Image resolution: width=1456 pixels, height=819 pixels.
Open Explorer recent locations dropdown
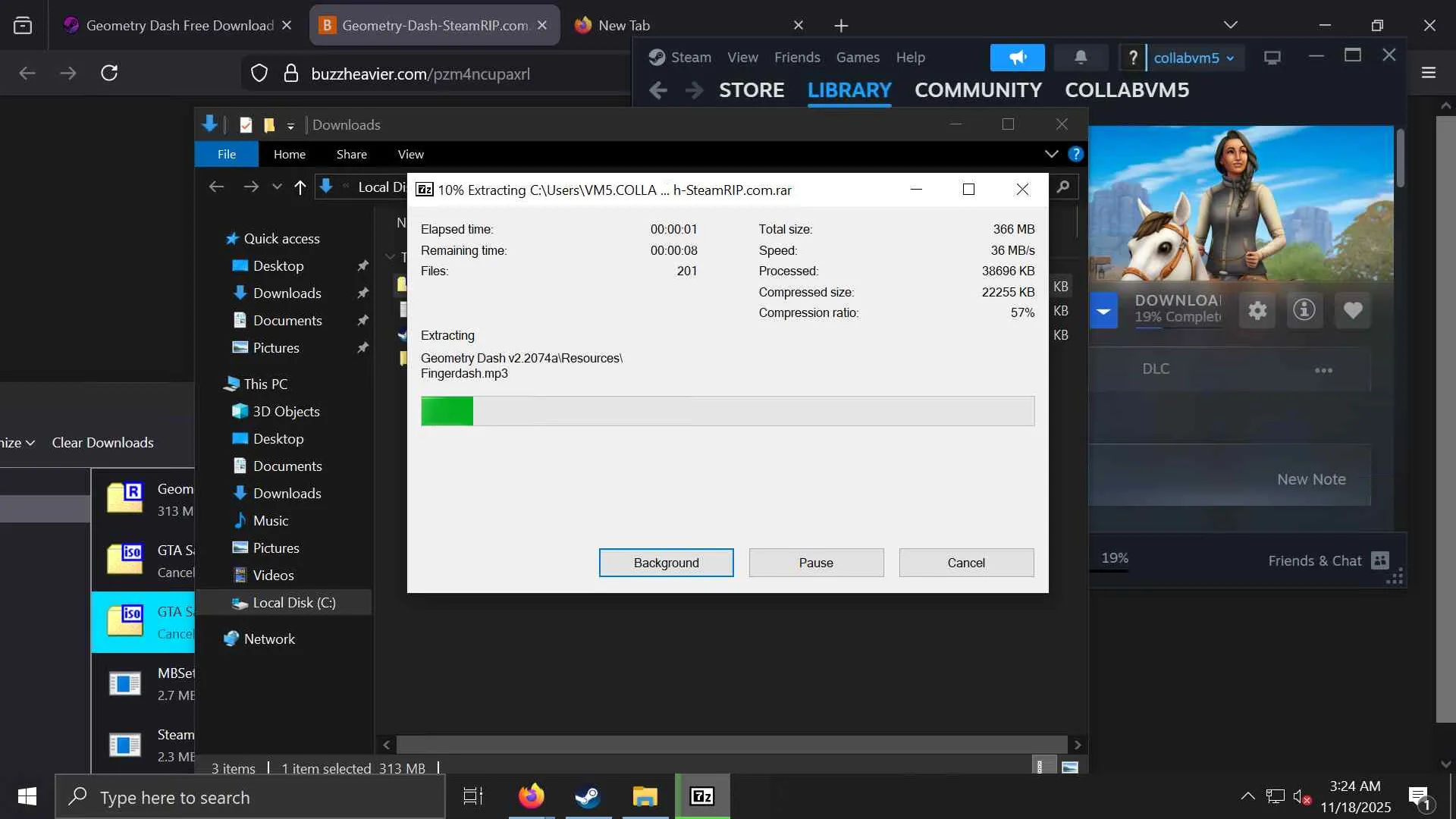coord(277,187)
